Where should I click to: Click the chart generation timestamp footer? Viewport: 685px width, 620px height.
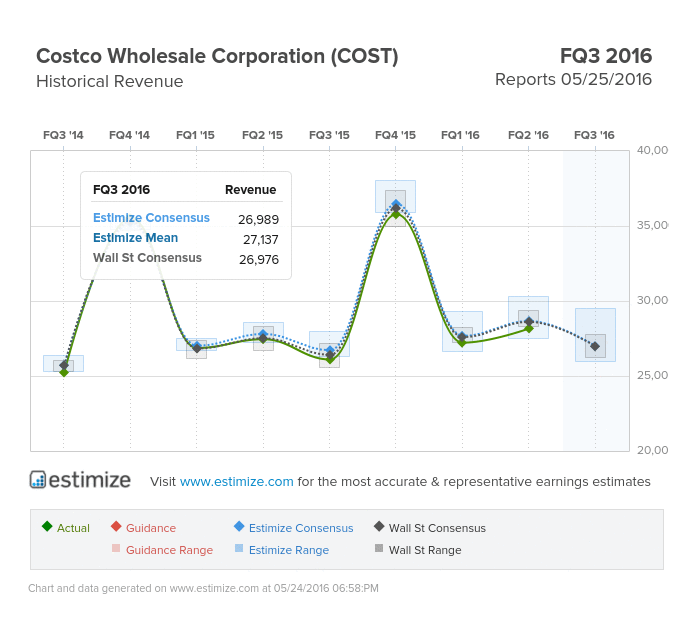pos(203,588)
